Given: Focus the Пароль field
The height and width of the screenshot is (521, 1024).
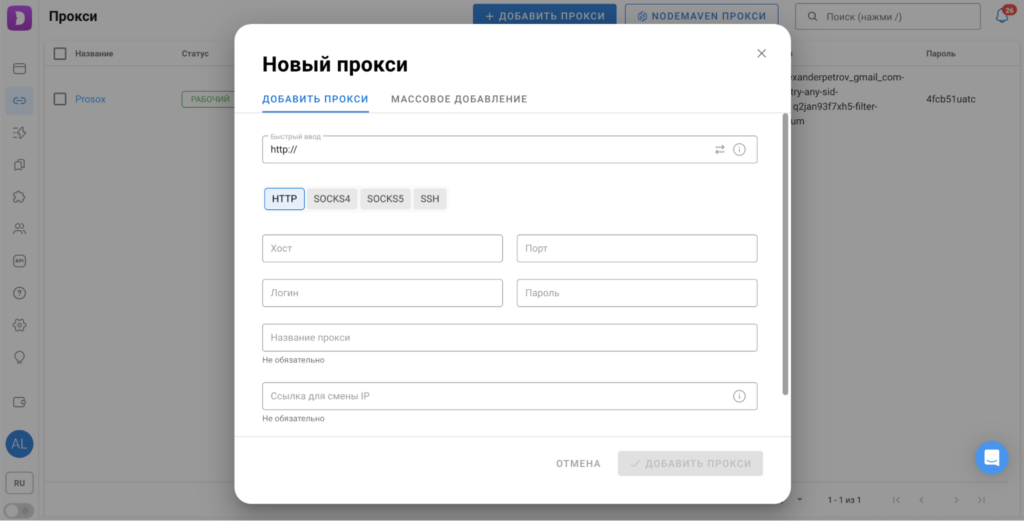Looking at the screenshot, I should (637, 293).
